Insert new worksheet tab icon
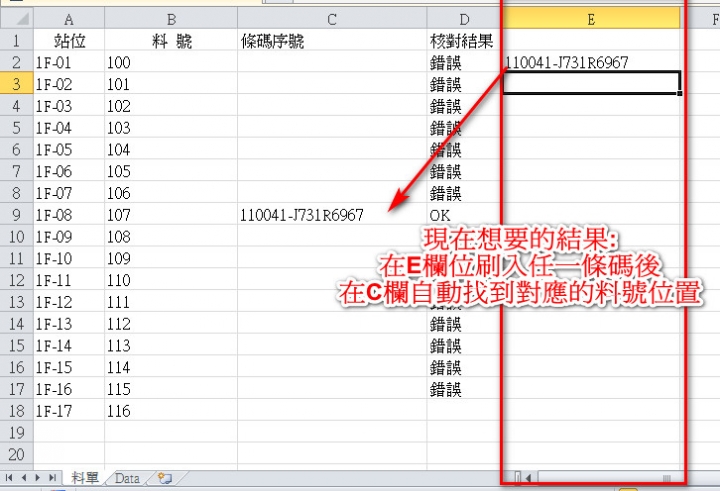Image resolution: width=720 pixels, height=491 pixels. [164, 478]
